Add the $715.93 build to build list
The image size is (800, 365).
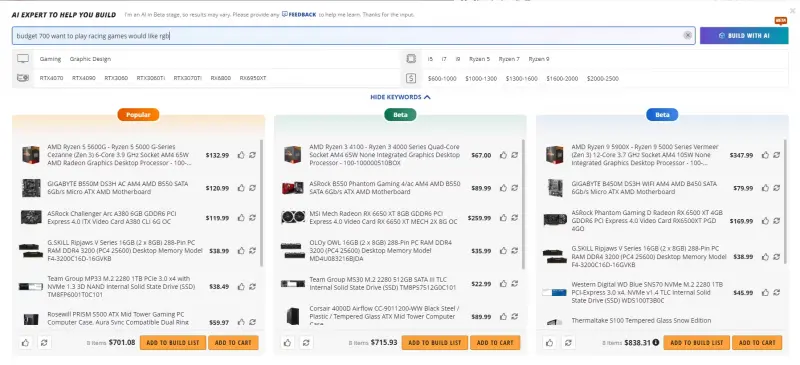coord(435,343)
